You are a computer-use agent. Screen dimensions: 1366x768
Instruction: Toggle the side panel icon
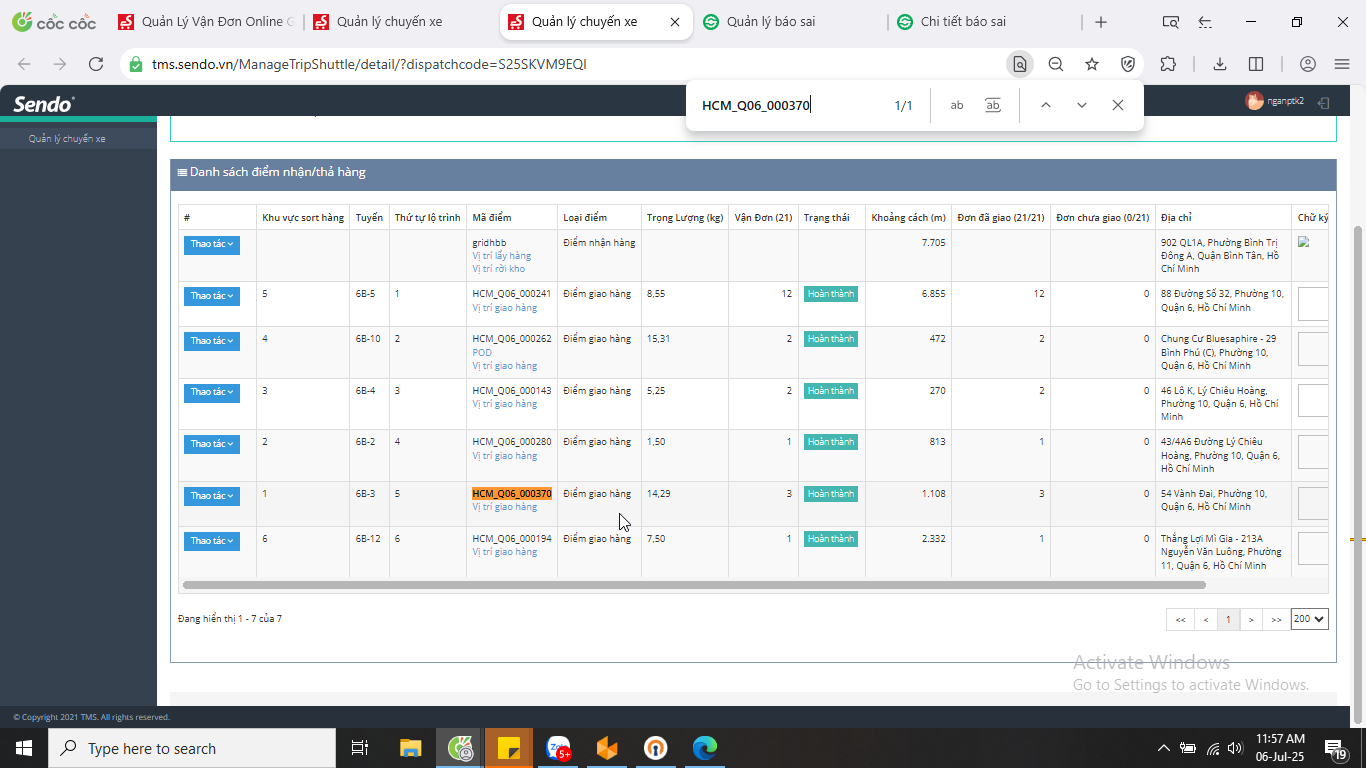pyautogui.click(x=1256, y=64)
